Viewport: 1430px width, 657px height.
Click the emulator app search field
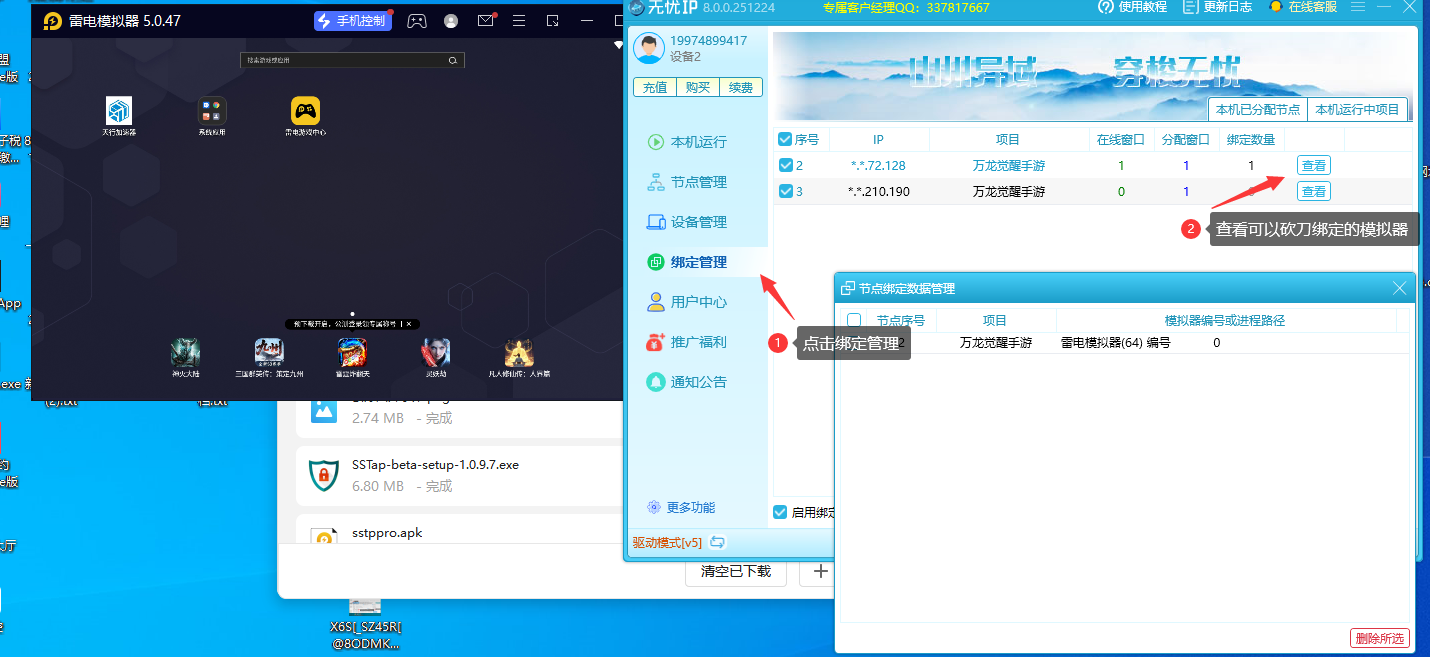(x=352, y=60)
